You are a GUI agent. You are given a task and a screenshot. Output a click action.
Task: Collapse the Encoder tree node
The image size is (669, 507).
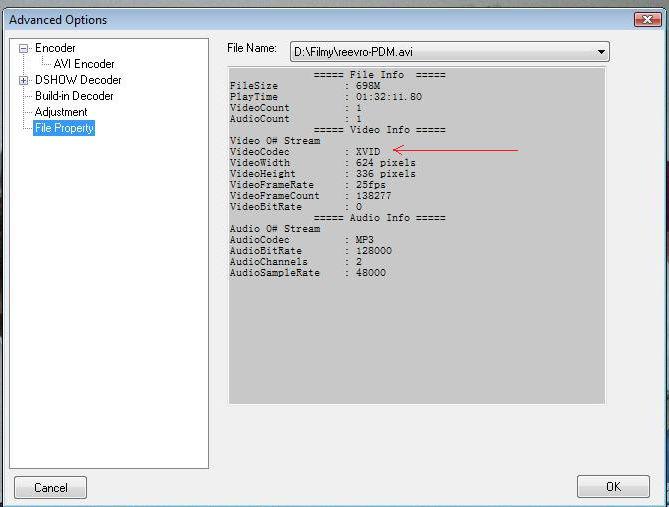point(23,49)
